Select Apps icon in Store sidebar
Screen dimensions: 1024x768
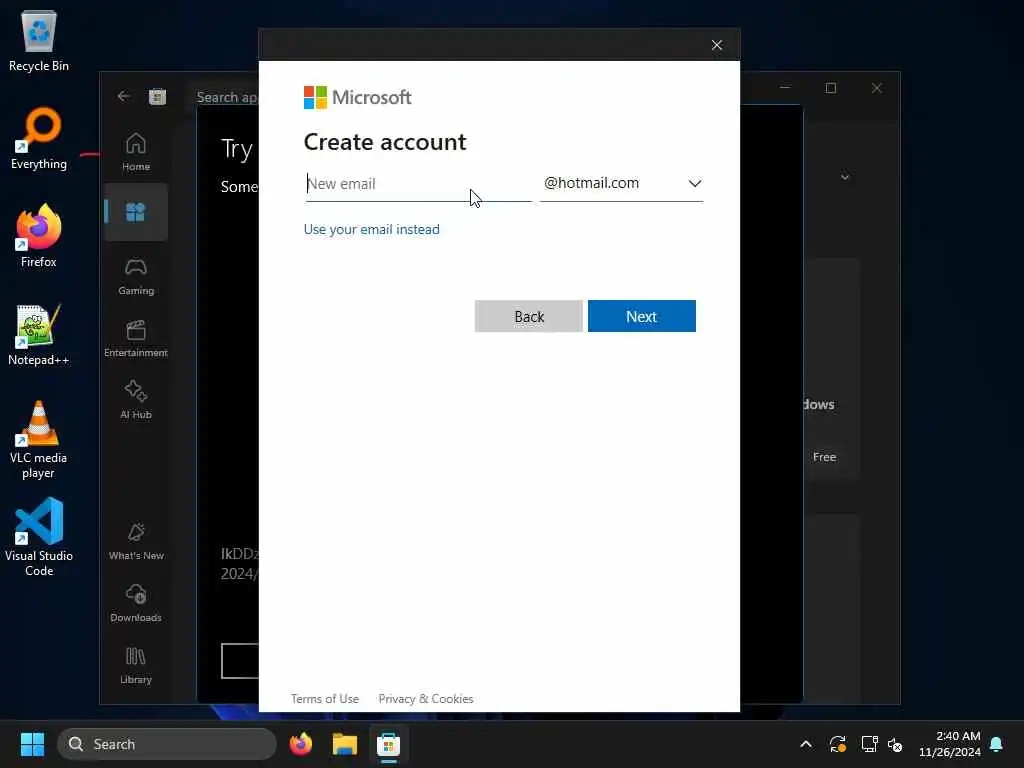coord(136,212)
